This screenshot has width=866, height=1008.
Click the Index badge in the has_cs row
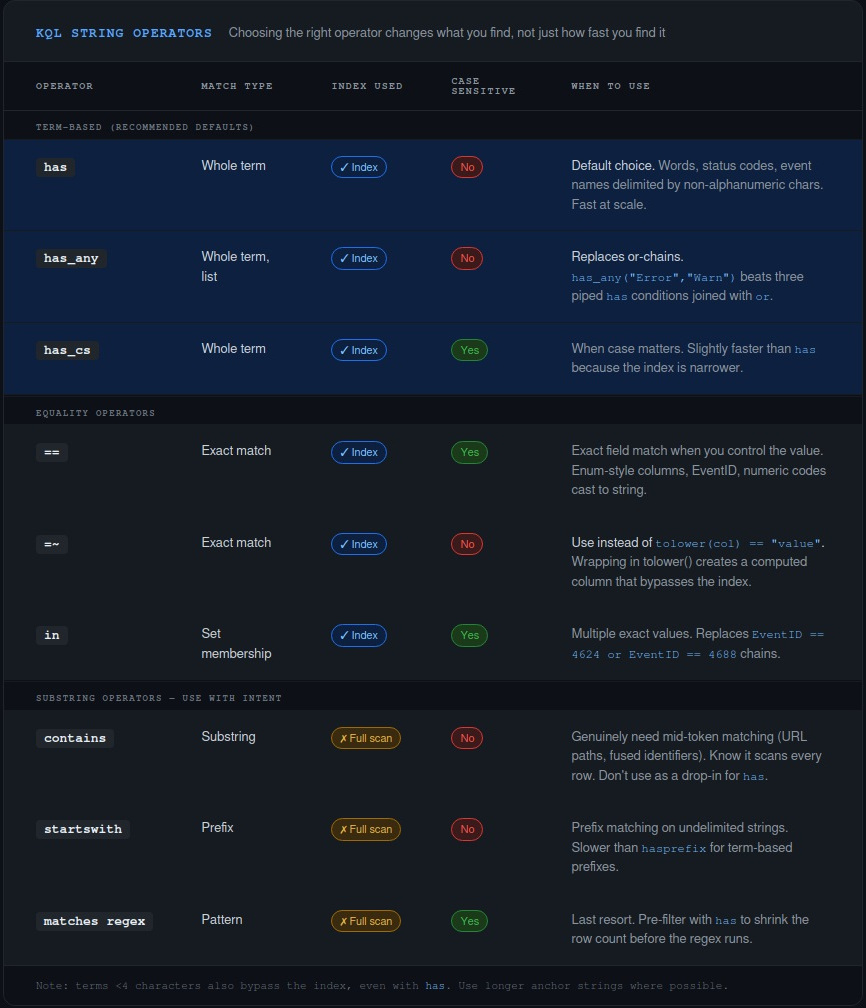[358, 350]
